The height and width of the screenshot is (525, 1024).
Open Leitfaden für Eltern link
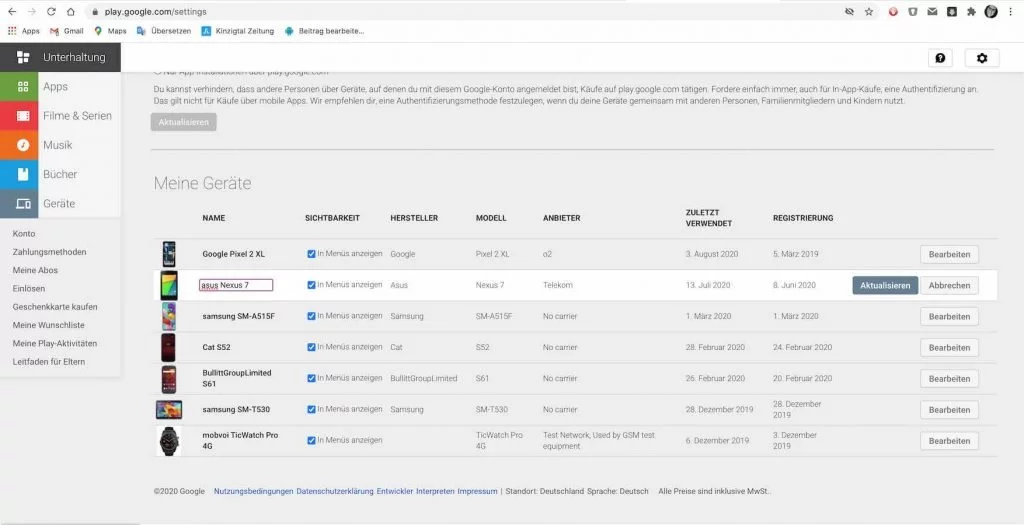49,362
